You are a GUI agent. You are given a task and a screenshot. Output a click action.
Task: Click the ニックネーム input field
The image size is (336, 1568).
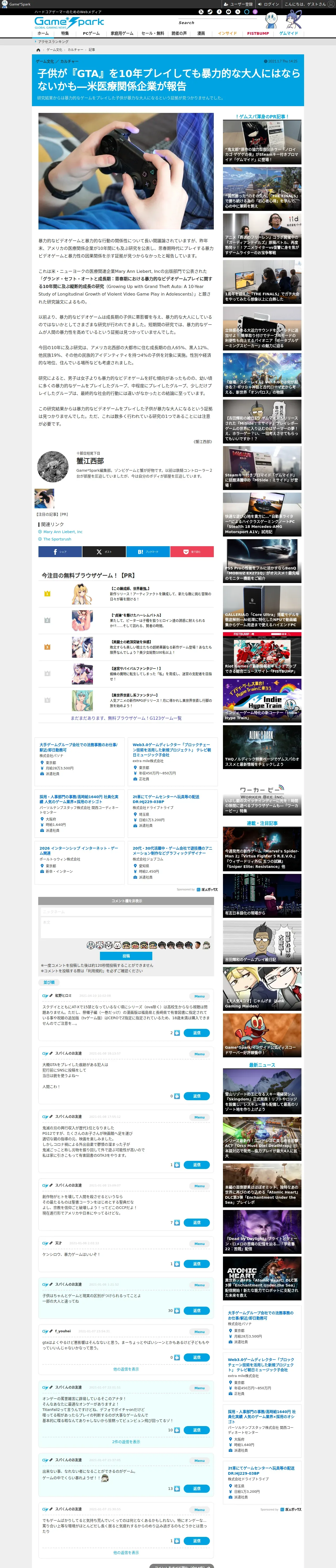(x=126, y=912)
